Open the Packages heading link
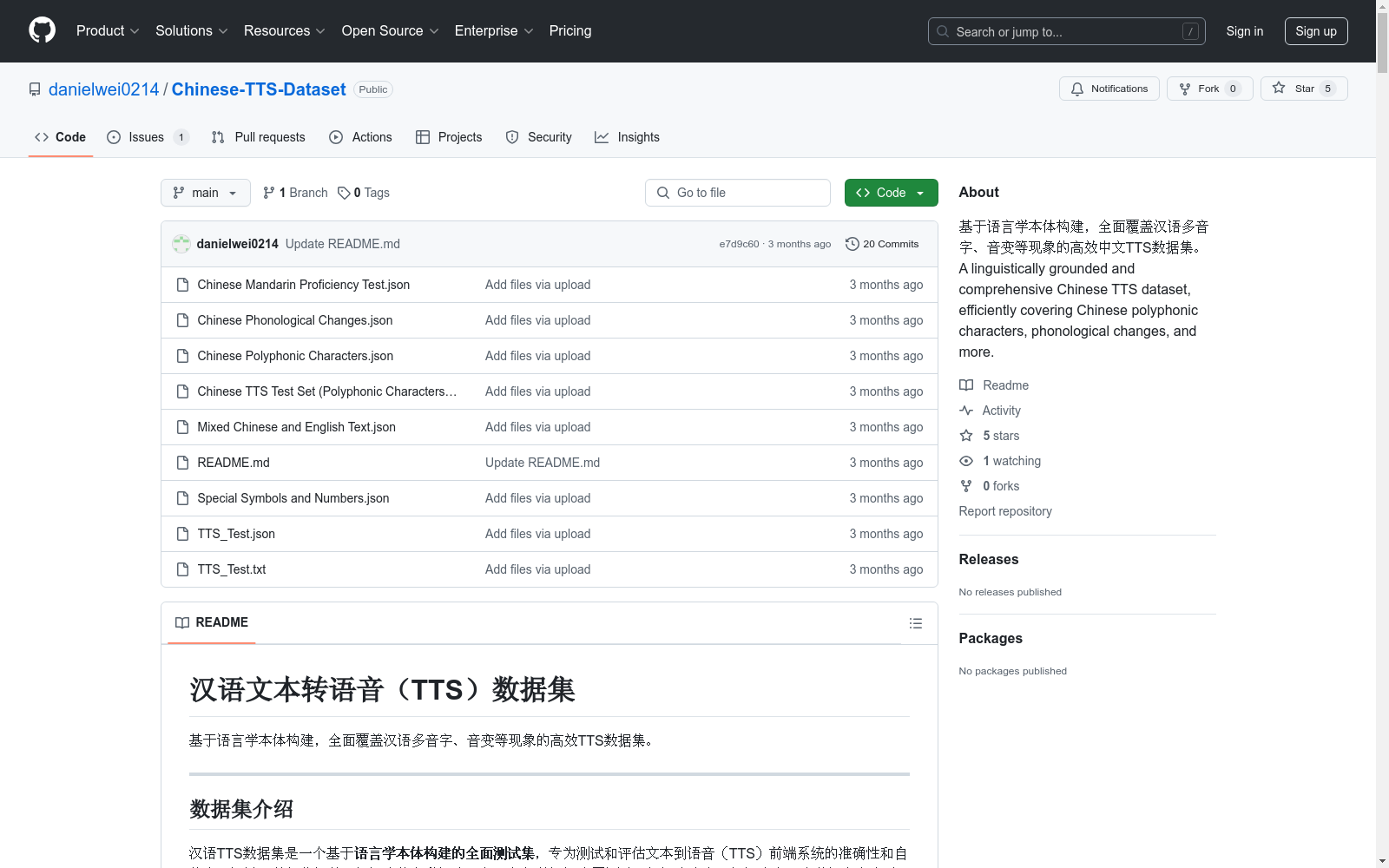 pos(991,639)
